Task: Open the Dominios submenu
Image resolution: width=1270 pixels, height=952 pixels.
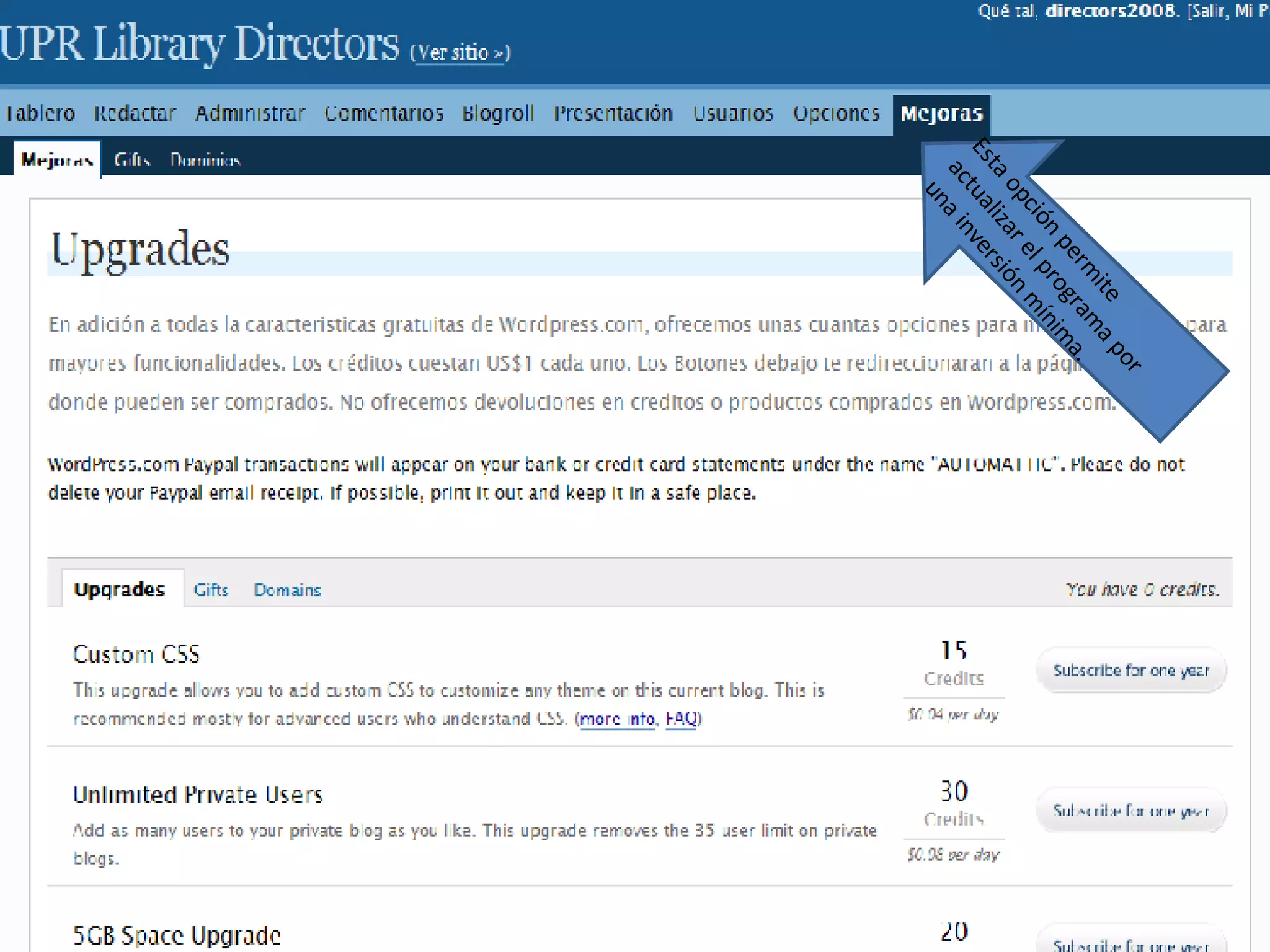Action: (x=205, y=161)
